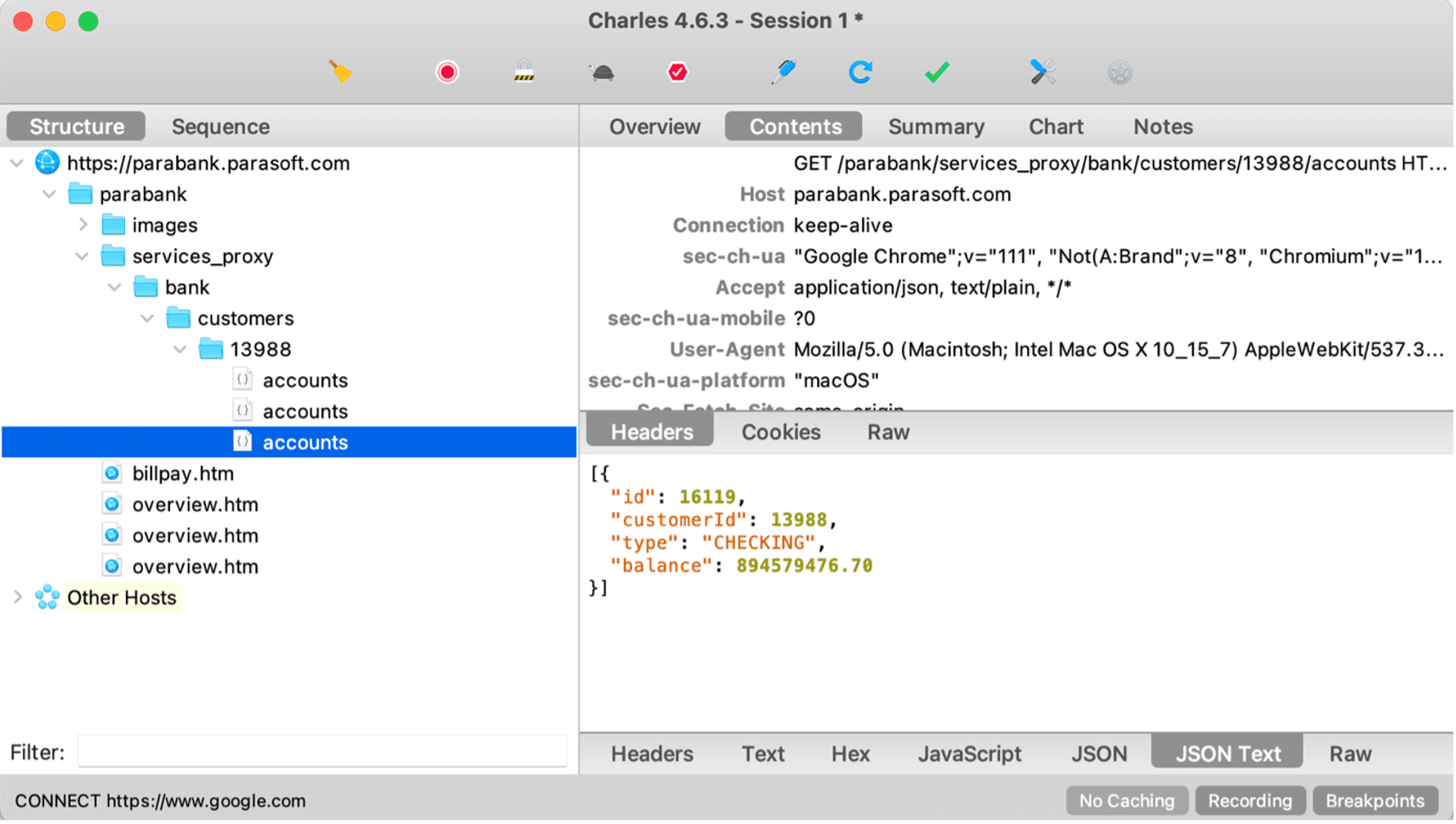Screen dimensions: 1456x824
Task: Toggle SSL Proxying padlock icon
Action: (x=524, y=72)
